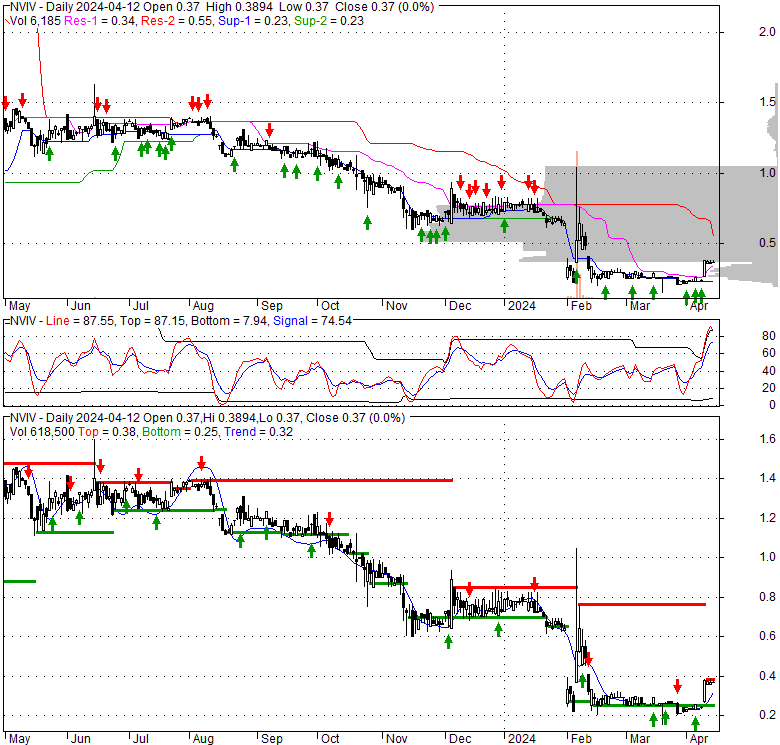The height and width of the screenshot is (745, 780).
Task: Click Vol 618,500 in bottom chart
Action: click(42, 432)
